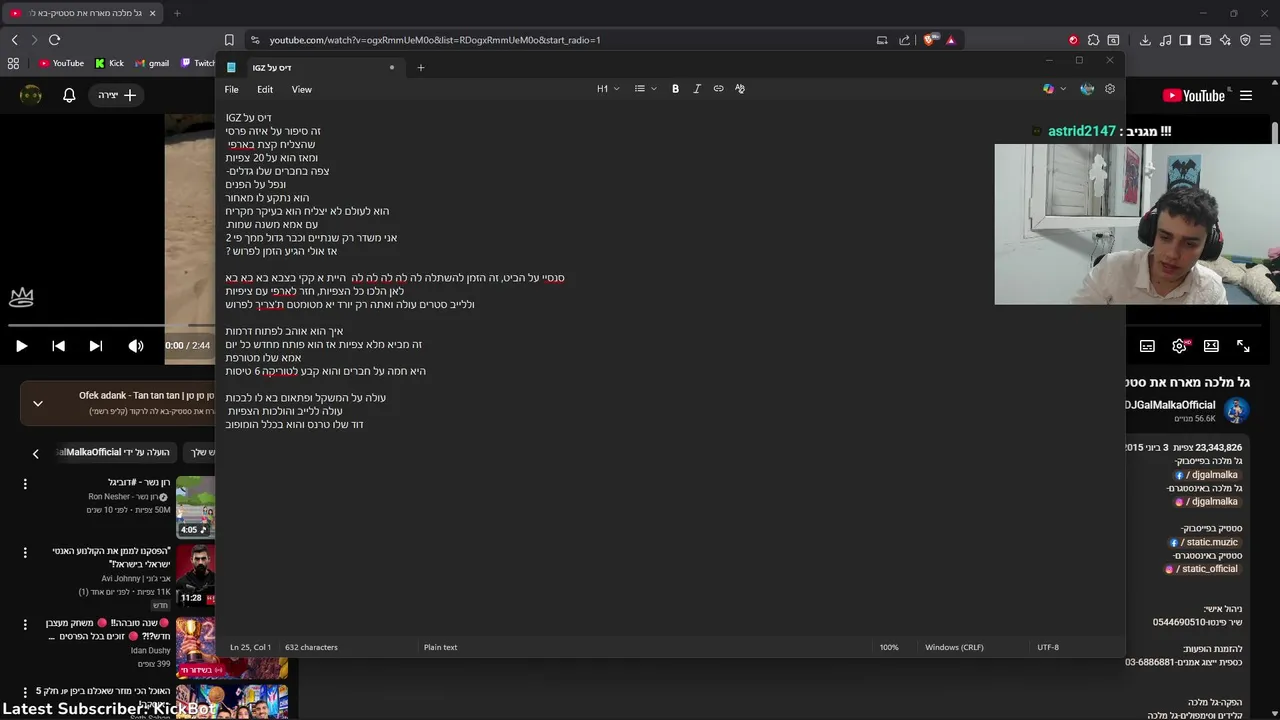This screenshot has height=720, width=1280.
Task: Open the Brave Rewards triangle icon
Action: pyautogui.click(x=951, y=40)
